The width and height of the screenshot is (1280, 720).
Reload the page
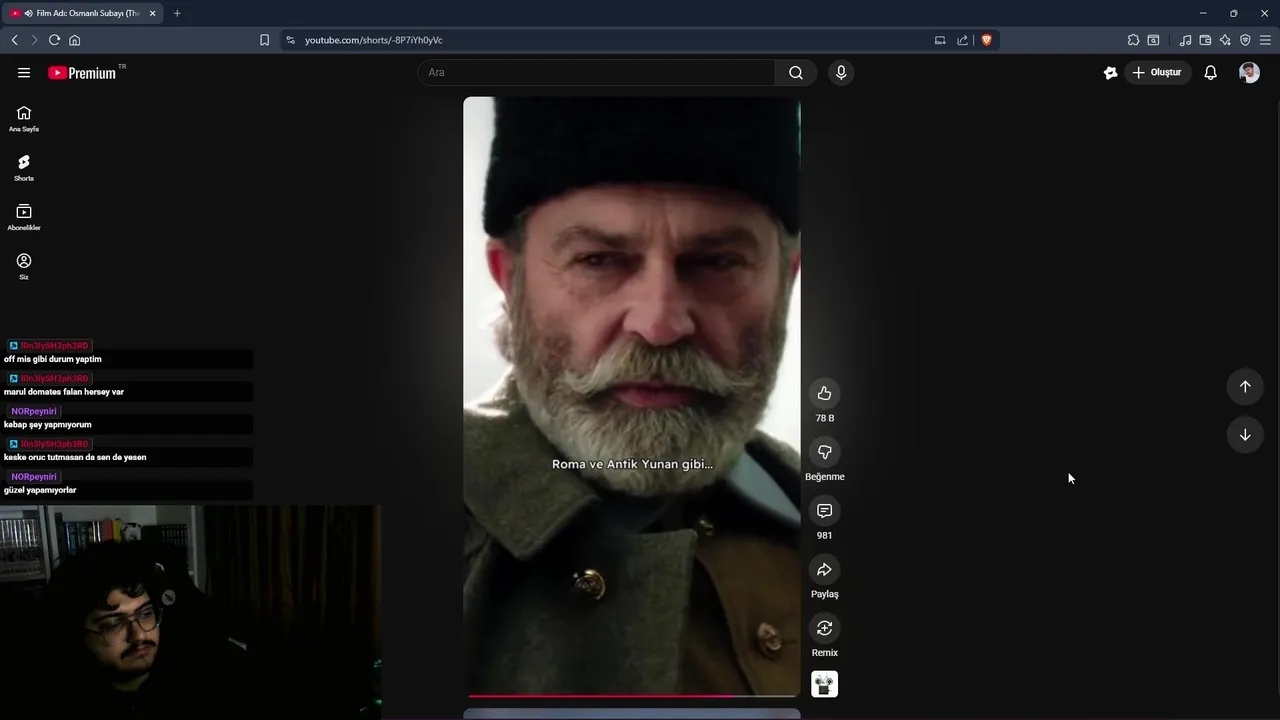[x=54, y=40]
